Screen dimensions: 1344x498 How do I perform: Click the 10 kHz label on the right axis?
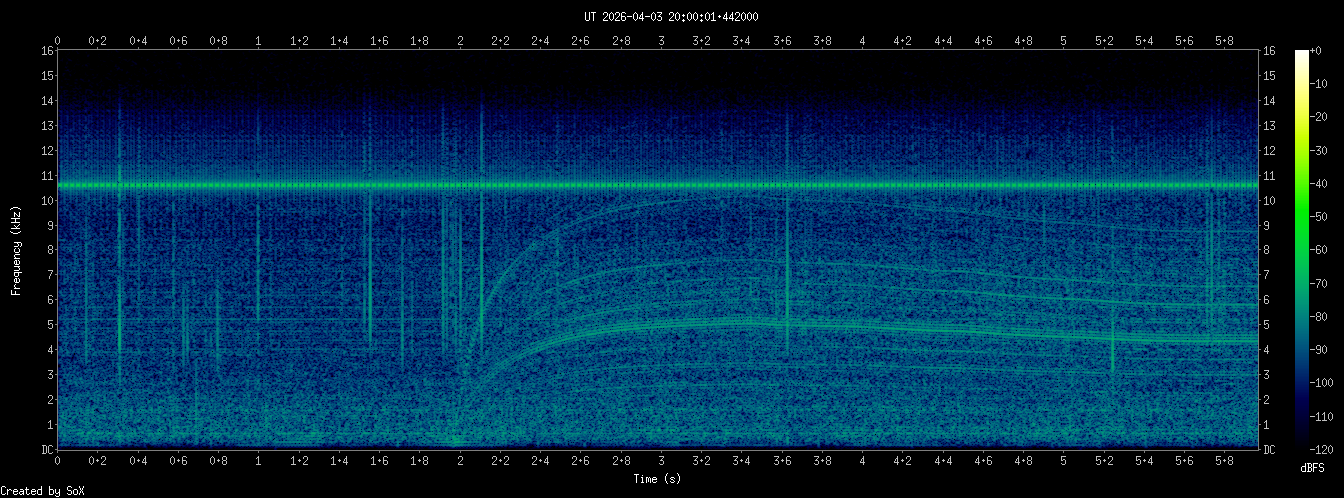pyautogui.click(x=1270, y=201)
